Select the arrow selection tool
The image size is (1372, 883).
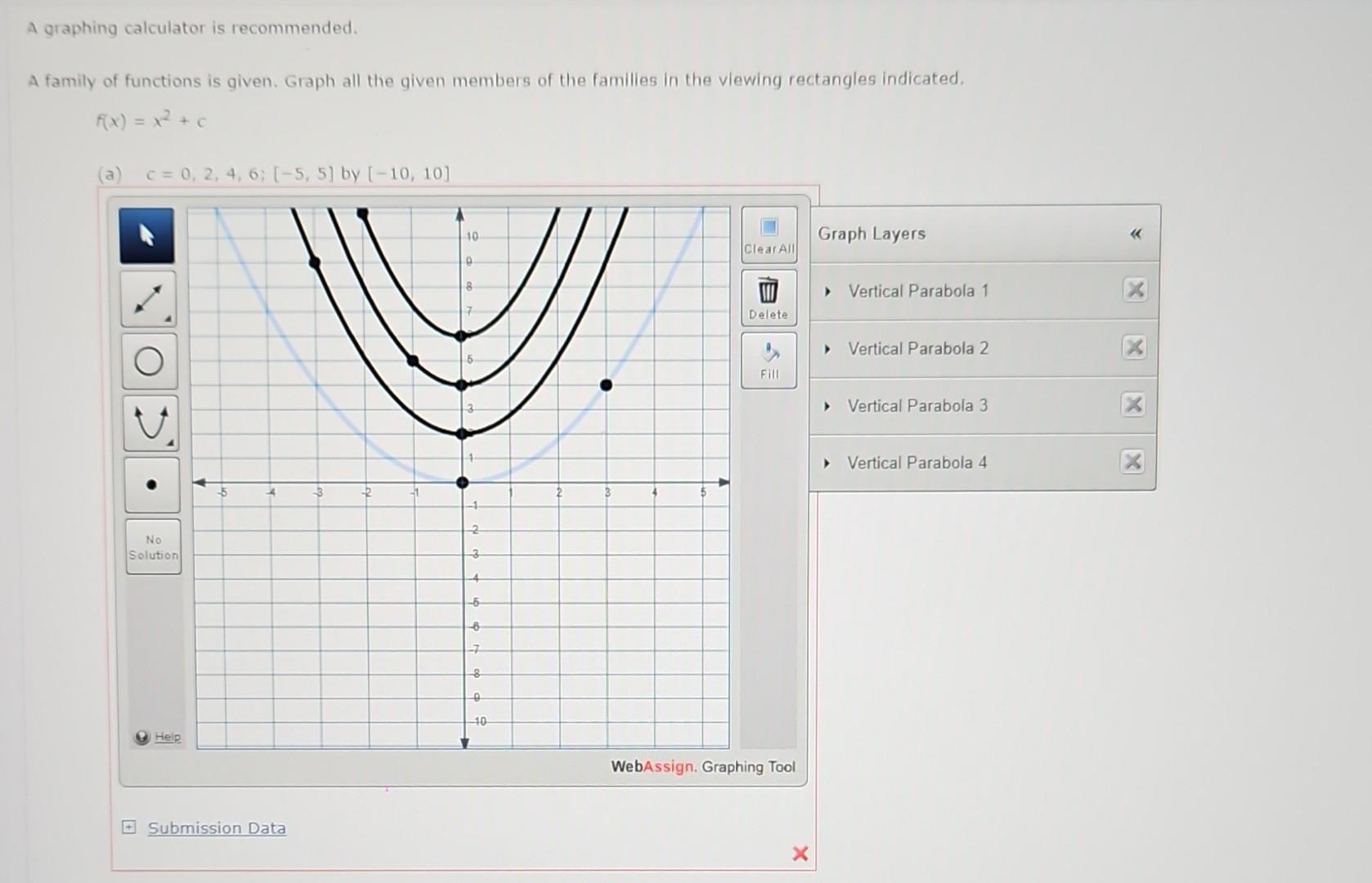click(x=149, y=235)
